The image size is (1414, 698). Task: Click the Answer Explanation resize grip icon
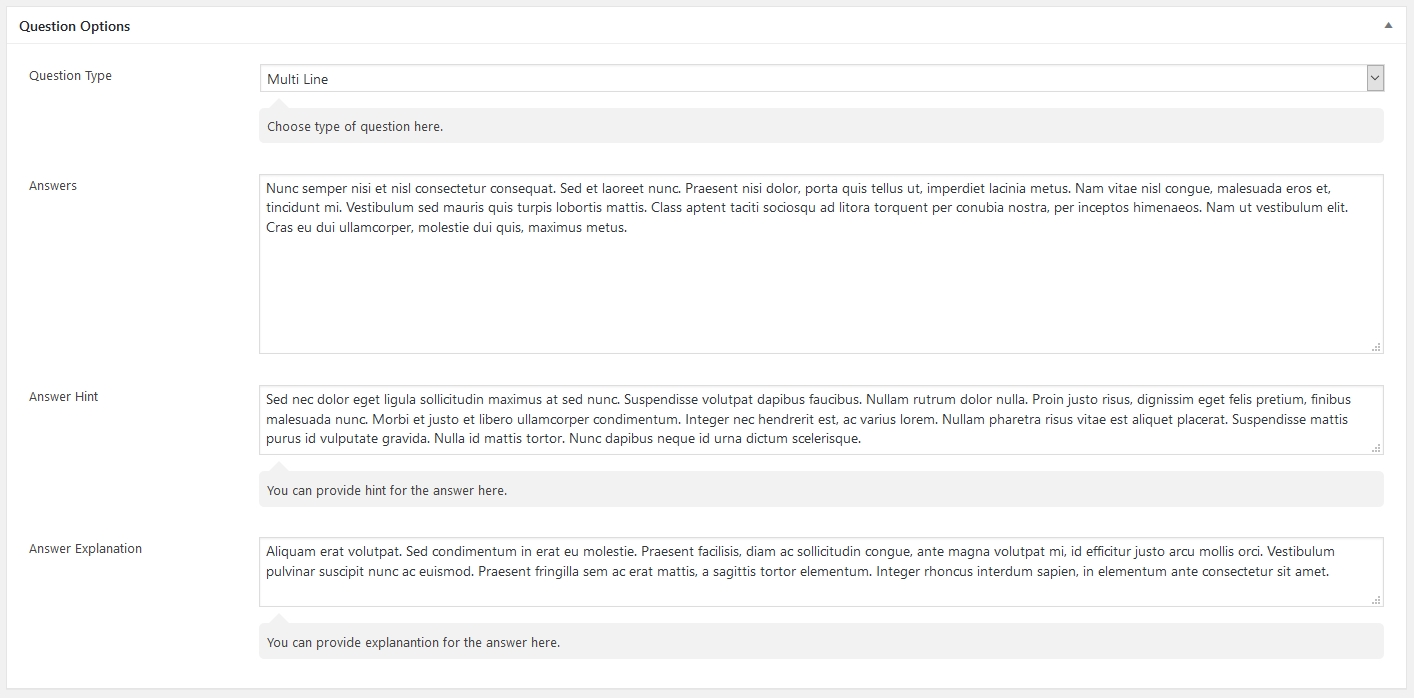[1376, 600]
